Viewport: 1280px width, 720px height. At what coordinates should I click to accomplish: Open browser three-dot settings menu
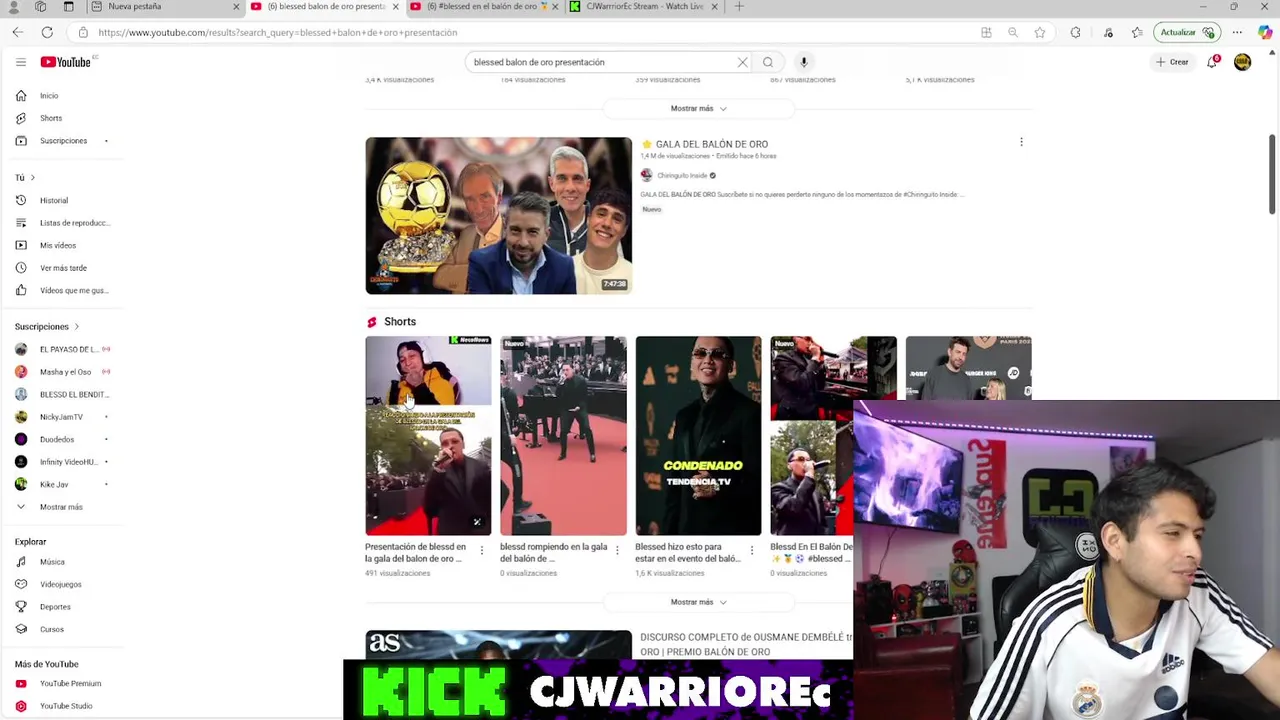tap(1237, 32)
